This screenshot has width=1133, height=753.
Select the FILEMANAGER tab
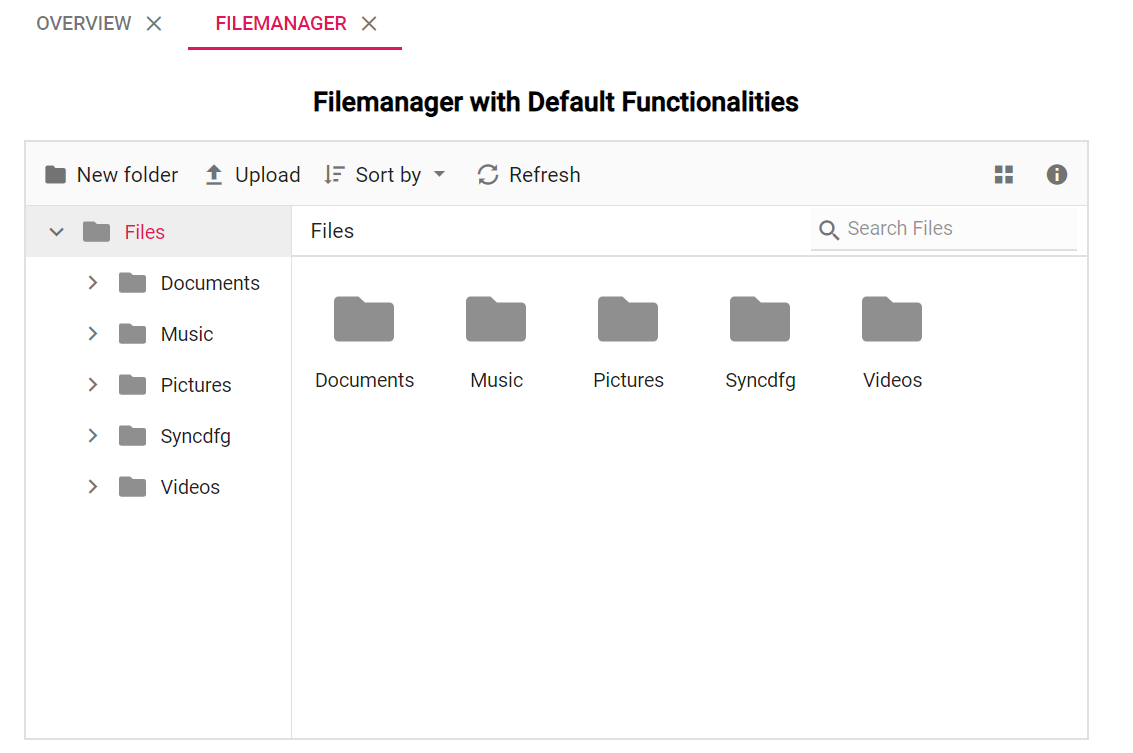click(281, 24)
